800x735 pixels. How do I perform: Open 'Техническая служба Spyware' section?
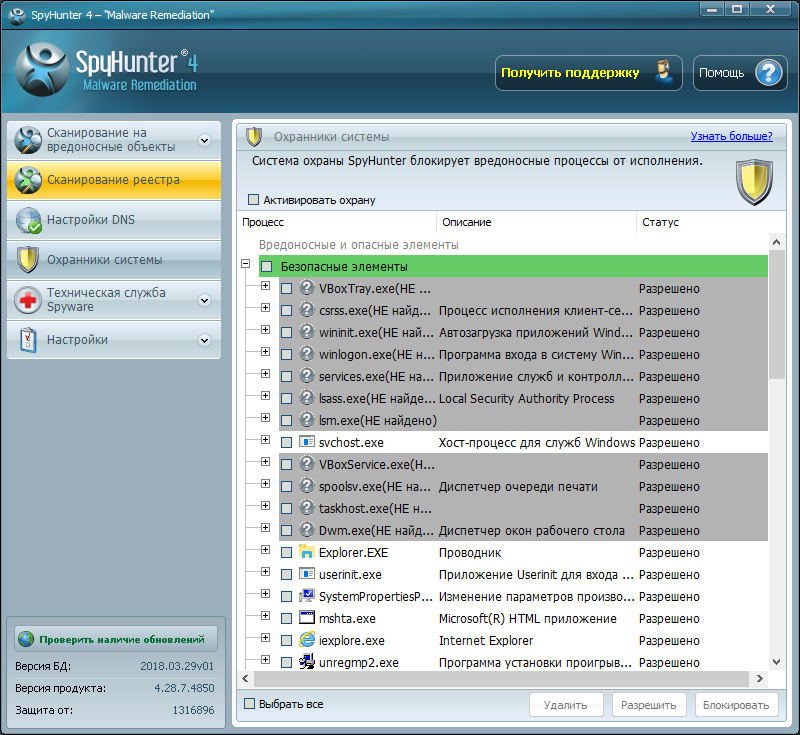(x=114, y=300)
